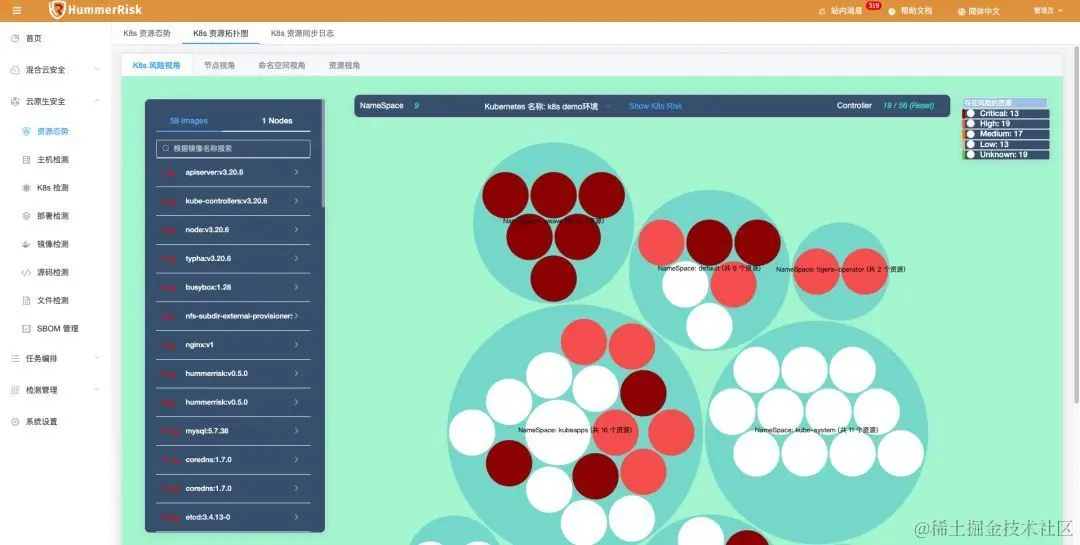Click the image list panel scrollbar
This screenshot has height=545, width=1080.
(x=323, y=155)
